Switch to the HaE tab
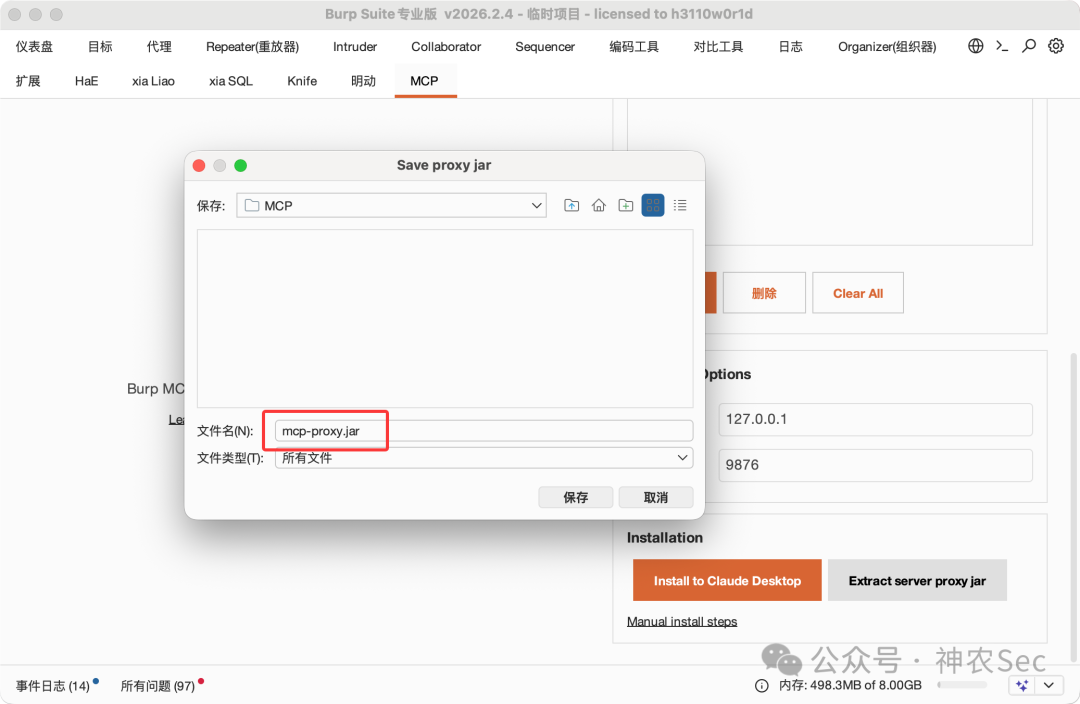This screenshot has height=704, width=1080. [86, 81]
